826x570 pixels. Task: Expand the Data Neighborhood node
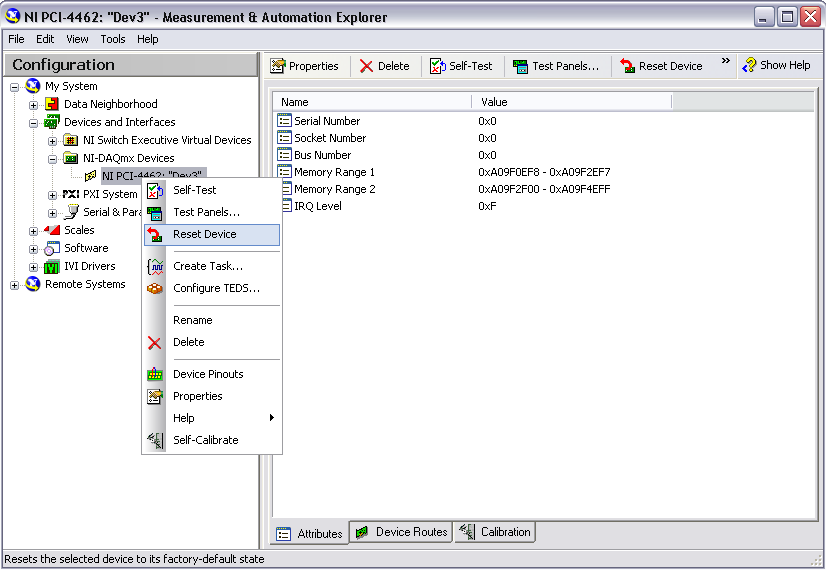coord(33,105)
